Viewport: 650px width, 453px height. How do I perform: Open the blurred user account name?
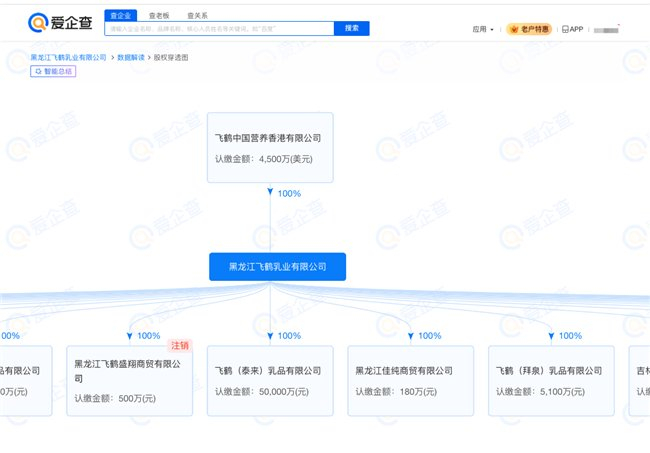606,30
